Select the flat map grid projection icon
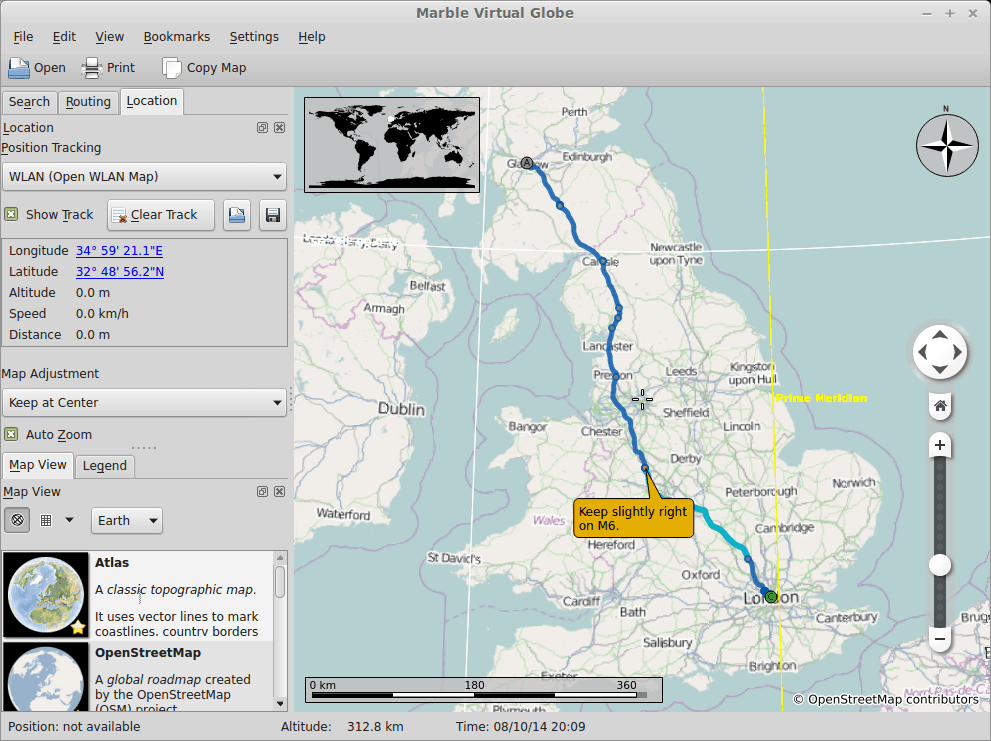Image resolution: width=991 pixels, height=741 pixels. (46, 520)
